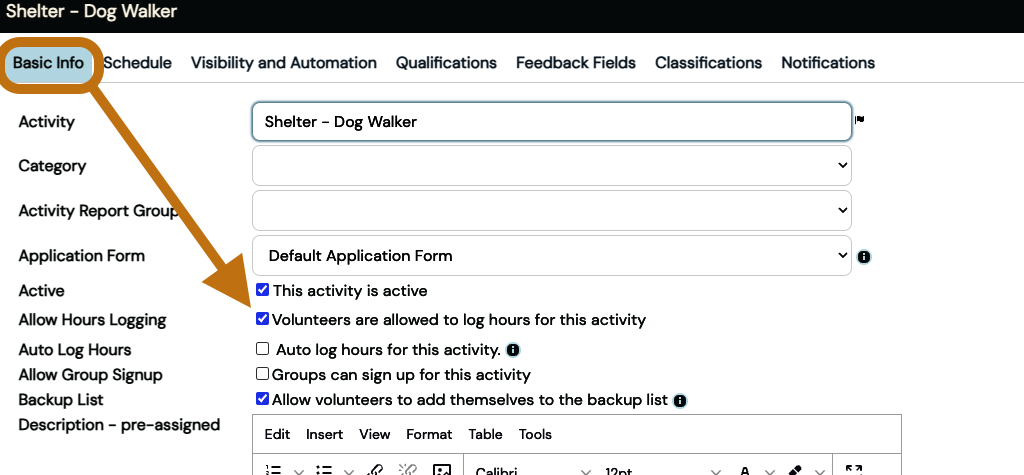Viewport: 1024px width, 475px height.
Task: Click info icon next to Application Form dropdown
Action: point(864,257)
